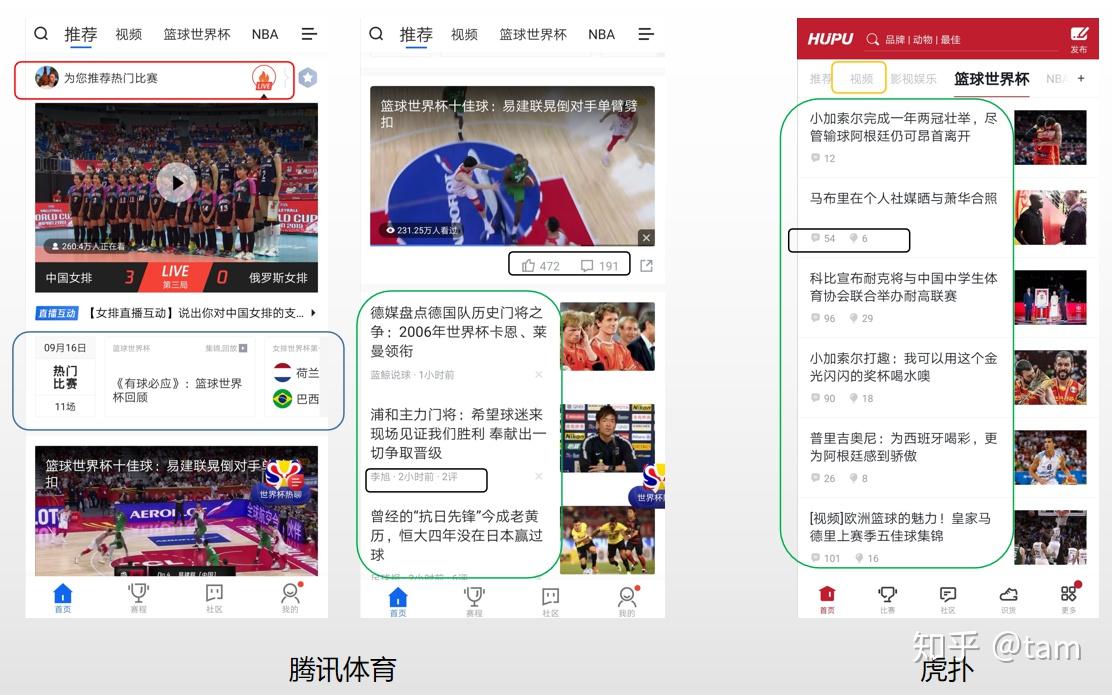Play 易建联 video on middle Tencent screen
The width and height of the screenshot is (1112, 695).
pos(512,166)
